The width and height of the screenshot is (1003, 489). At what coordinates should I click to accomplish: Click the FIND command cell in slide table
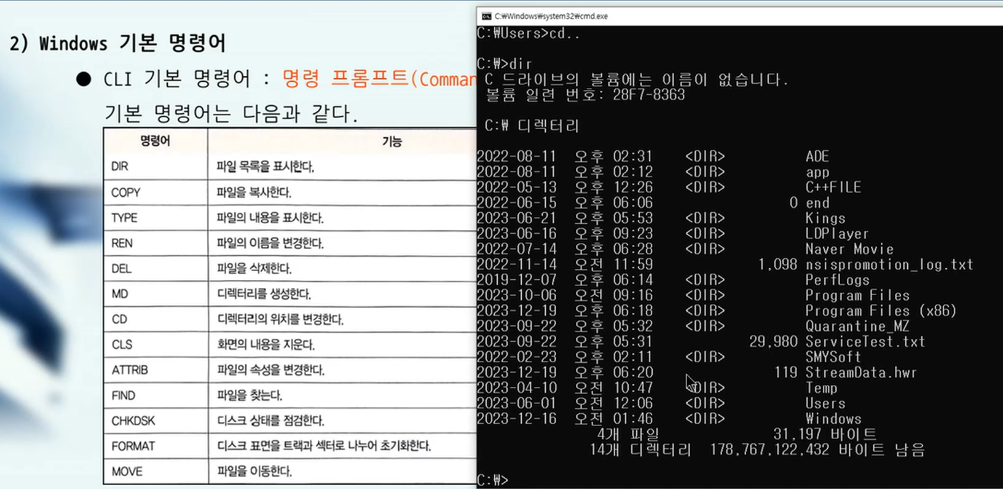[x=155, y=395]
